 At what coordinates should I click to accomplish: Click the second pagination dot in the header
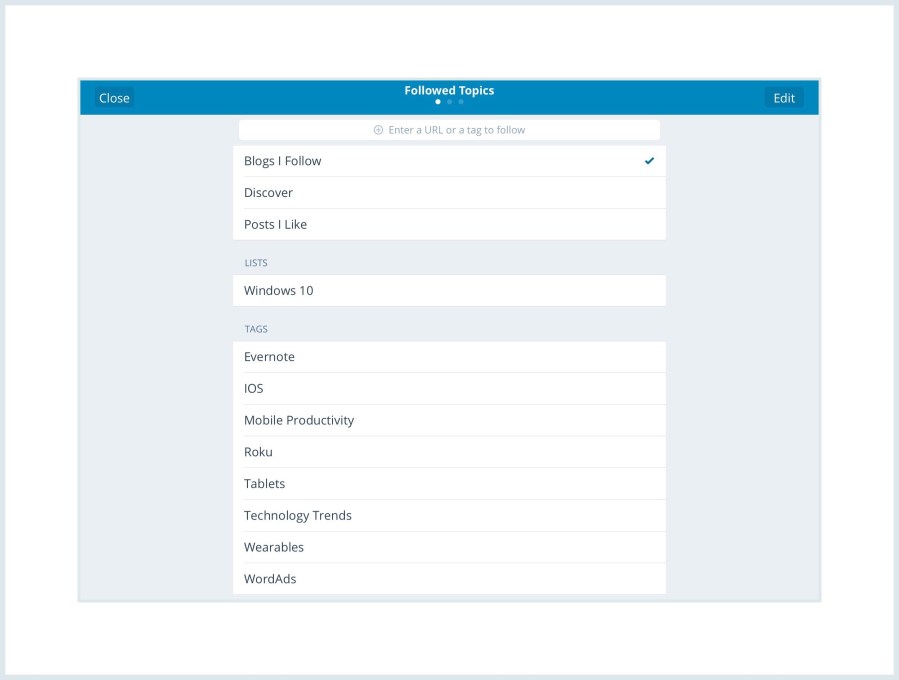click(x=449, y=101)
